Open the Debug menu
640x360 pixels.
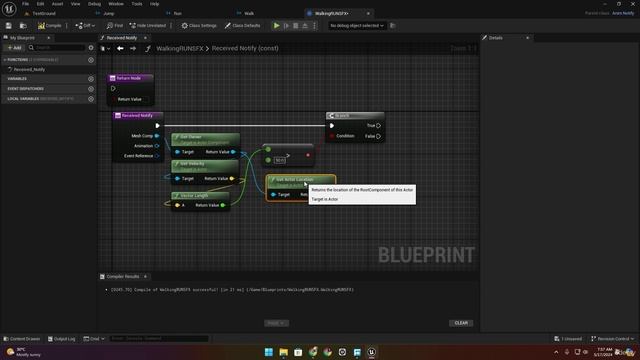coord(94,4)
